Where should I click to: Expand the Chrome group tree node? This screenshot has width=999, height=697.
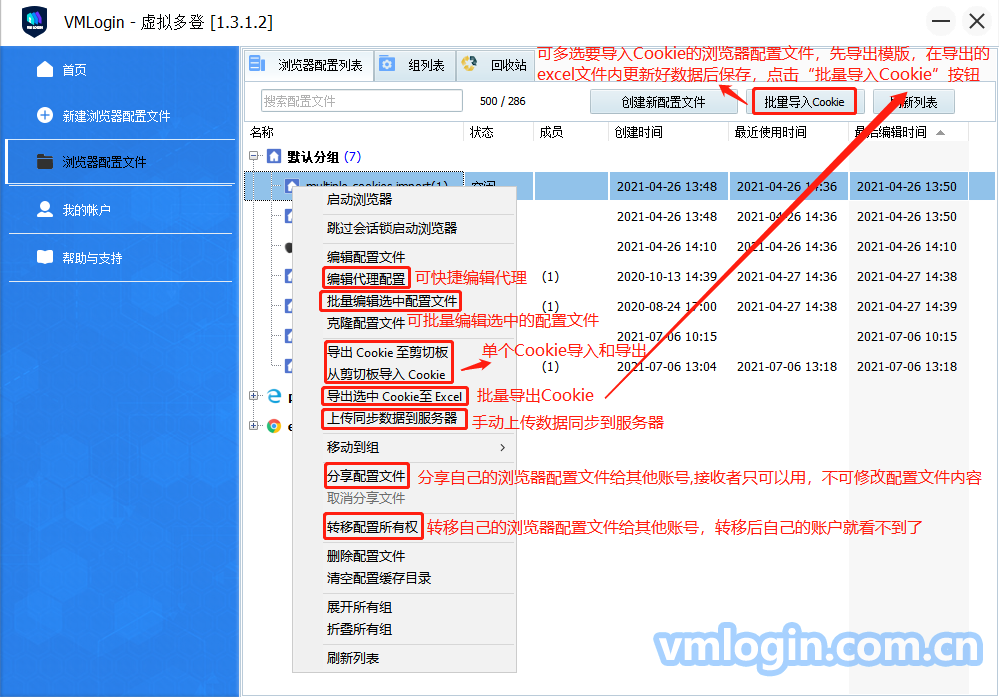[254, 426]
